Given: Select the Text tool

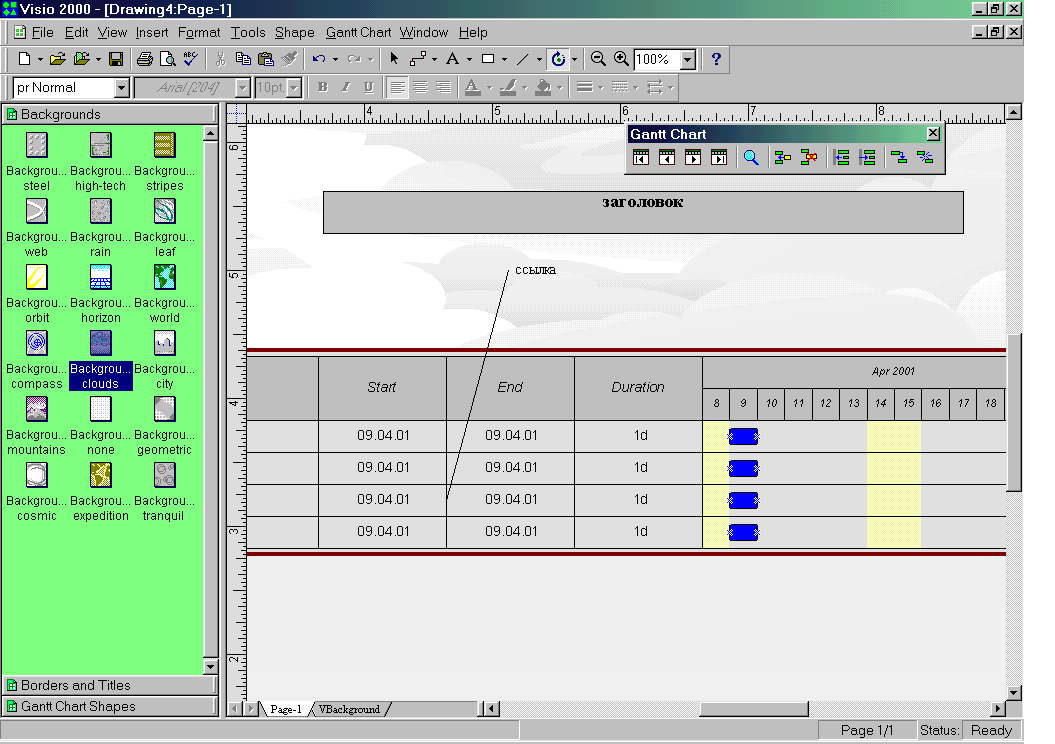Looking at the screenshot, I should [453, 59].
